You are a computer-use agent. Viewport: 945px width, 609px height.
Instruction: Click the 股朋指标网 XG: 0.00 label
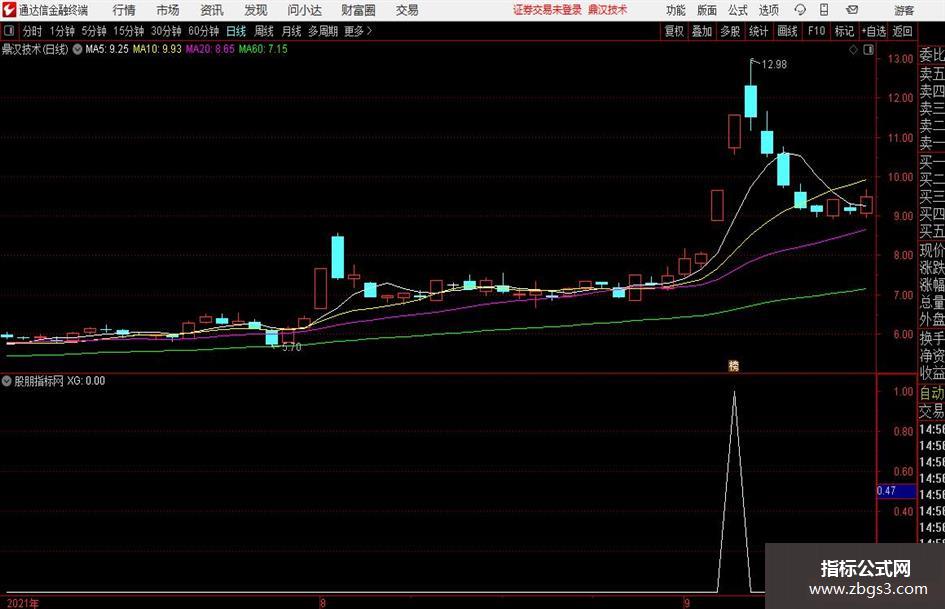coord(60,381)
